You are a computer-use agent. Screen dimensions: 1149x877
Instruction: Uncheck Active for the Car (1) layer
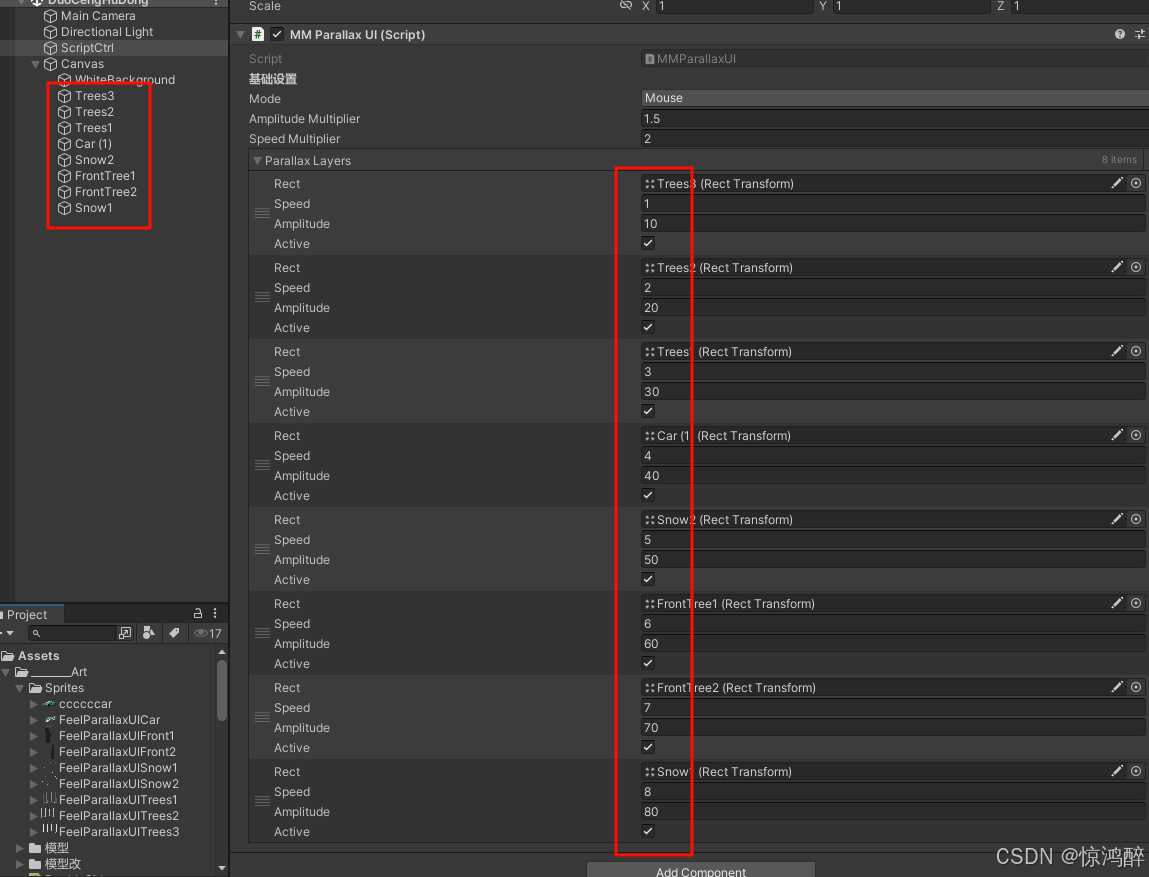pyautogui.click(x=648, y=495)
